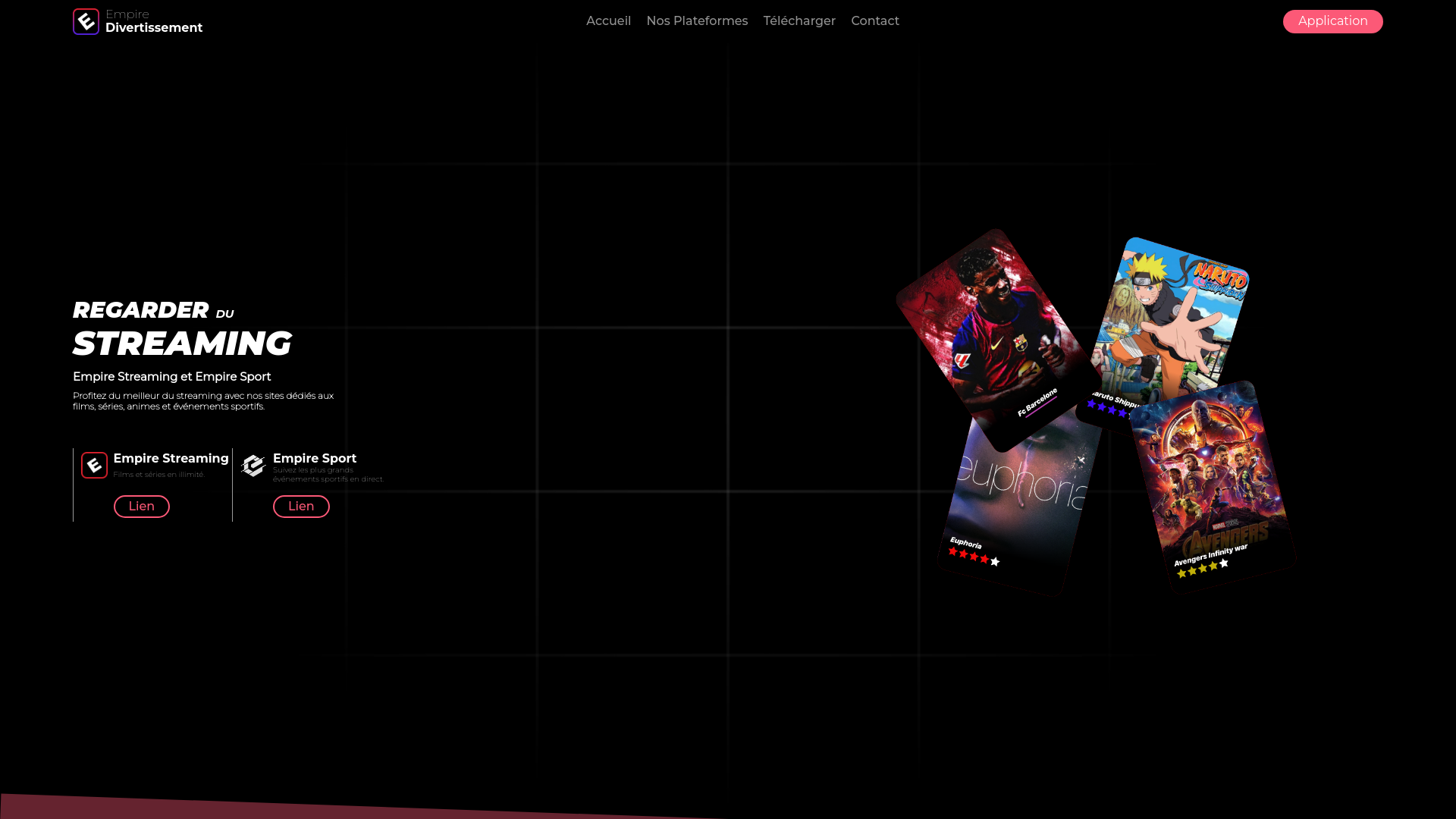Click the Euphoria star rating
Image resolution: width=1456 pixels, height=819 pixels.
(x=974, y=557)
